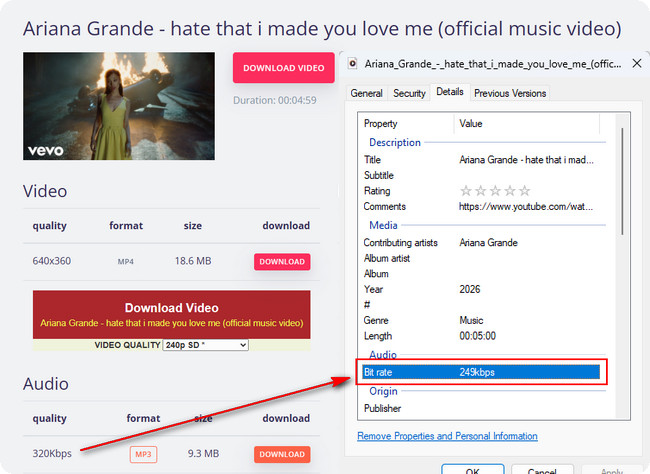Image resolution: width=650 pixels, height=474 pixels.
Task: Select the Bit rate 249kbps row
Action: pyautogui.click(x=481, y=372)
